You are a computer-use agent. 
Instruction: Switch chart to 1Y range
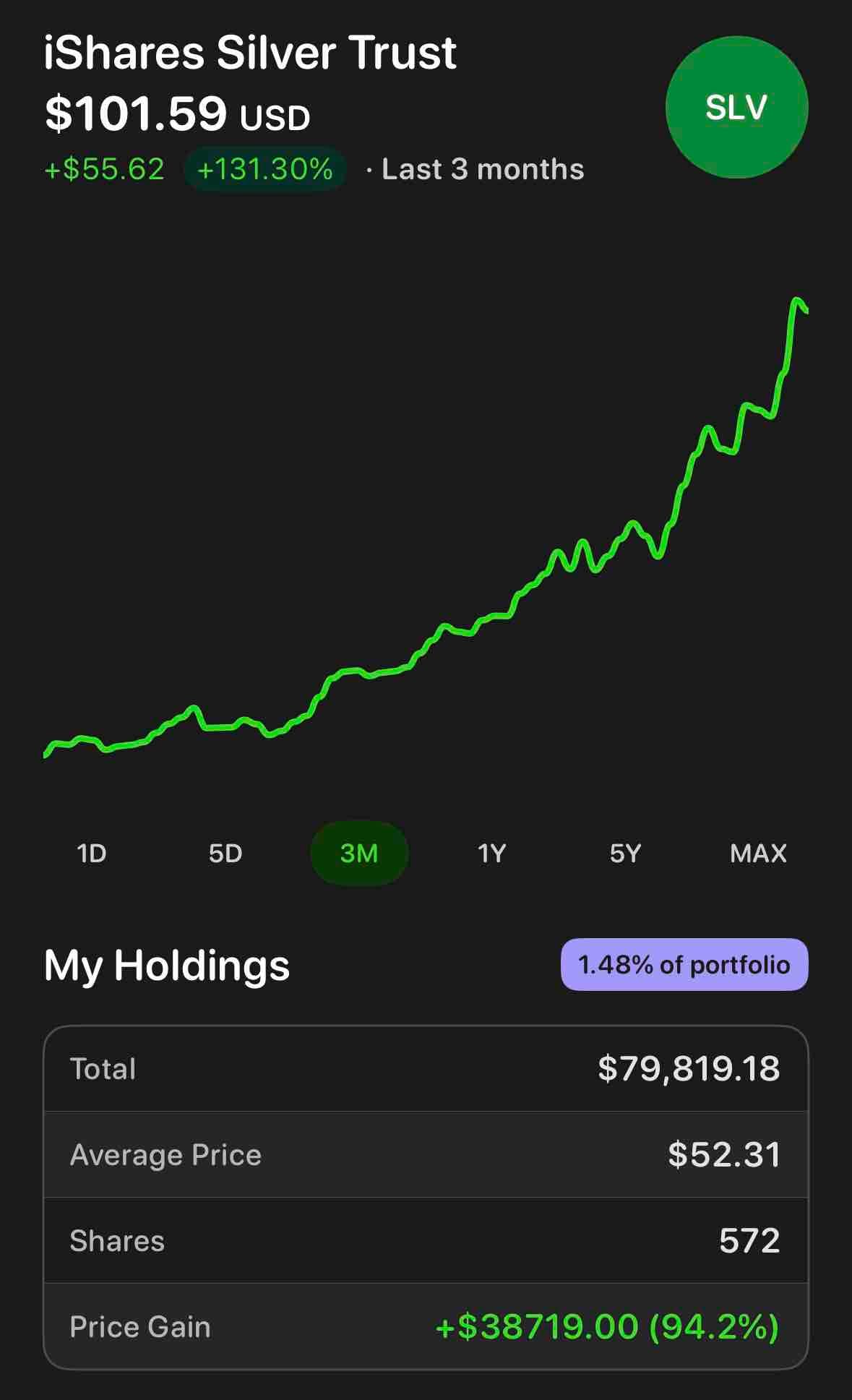coord(492,854)
